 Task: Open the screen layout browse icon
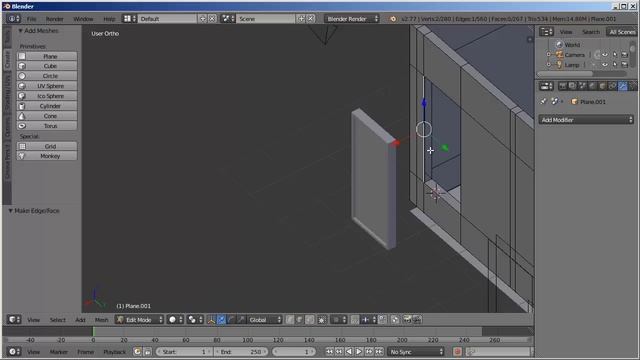click(x=130, y=19)
